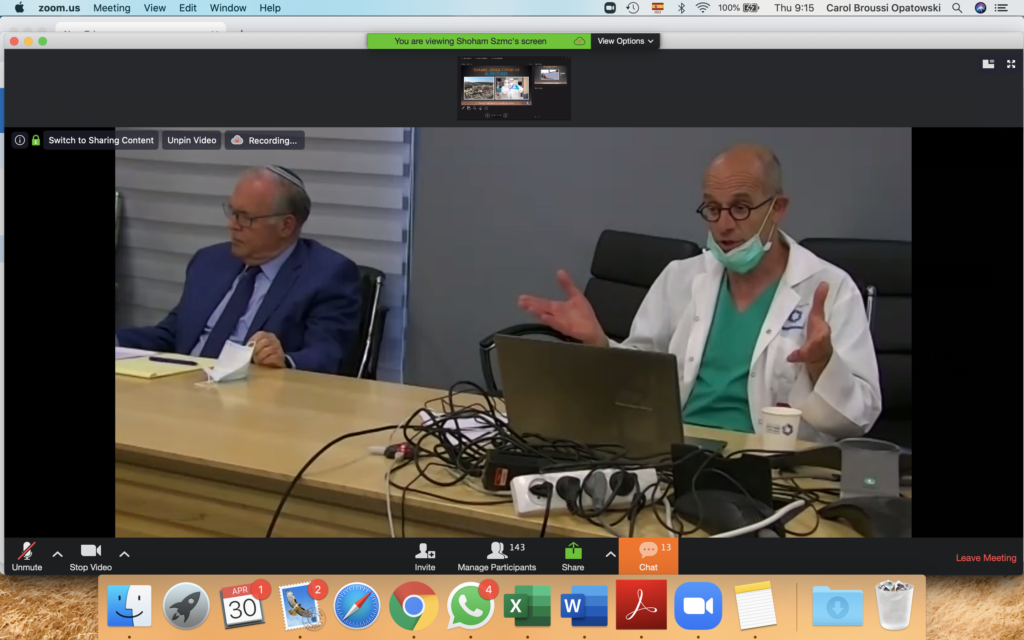The height and width of the screenshot is (640, 1024).
Task: Open Calendar in the Dock
Action: tap(242, 606)
